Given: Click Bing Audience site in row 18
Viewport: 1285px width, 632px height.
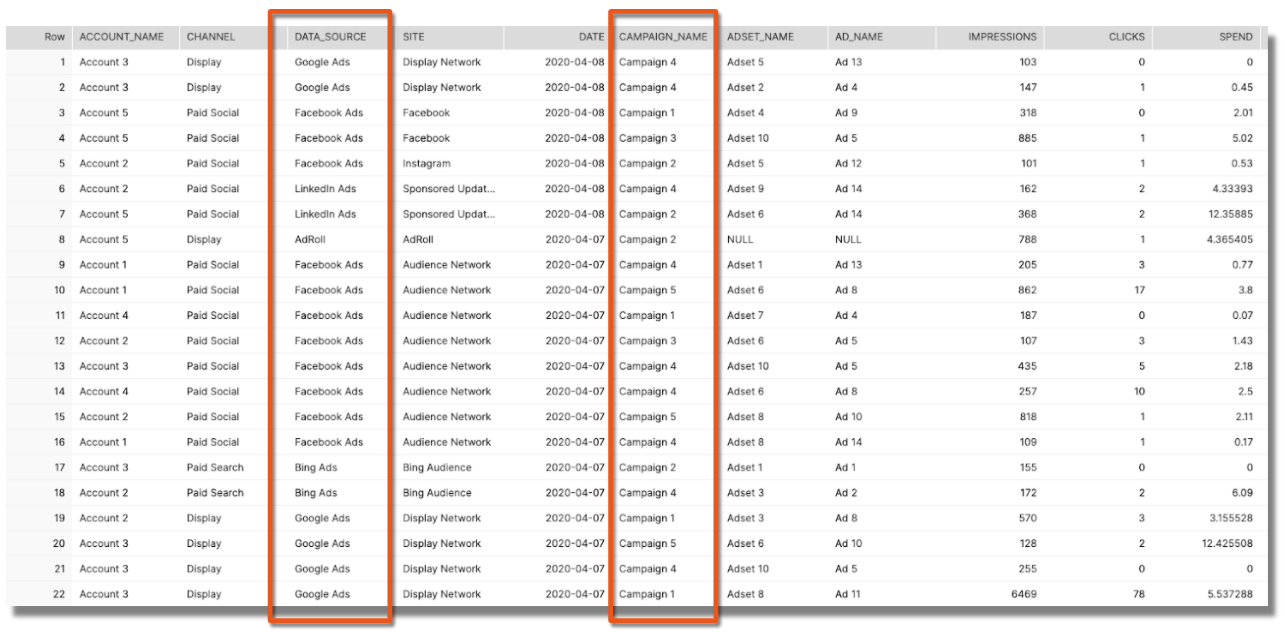Looking at the screenshot, I should [x=437, y=493].
